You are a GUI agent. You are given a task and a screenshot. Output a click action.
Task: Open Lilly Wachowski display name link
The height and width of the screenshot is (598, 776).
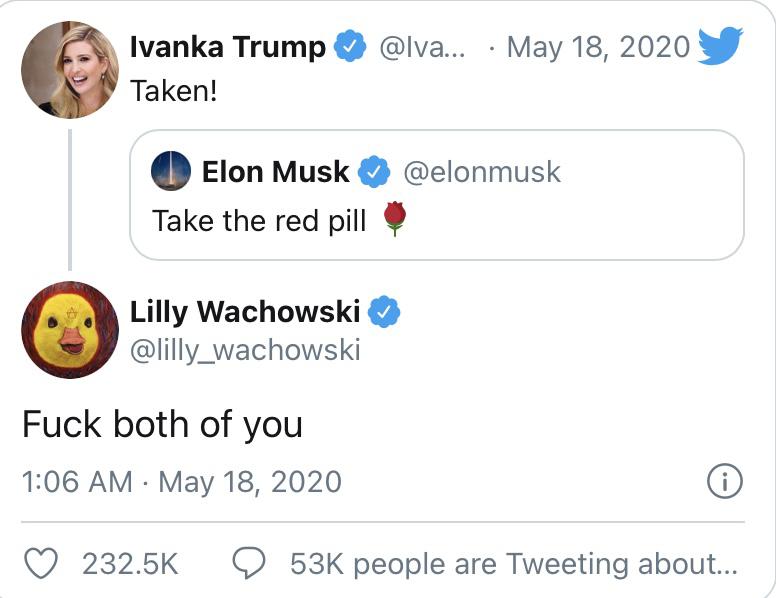coord(245,312)
